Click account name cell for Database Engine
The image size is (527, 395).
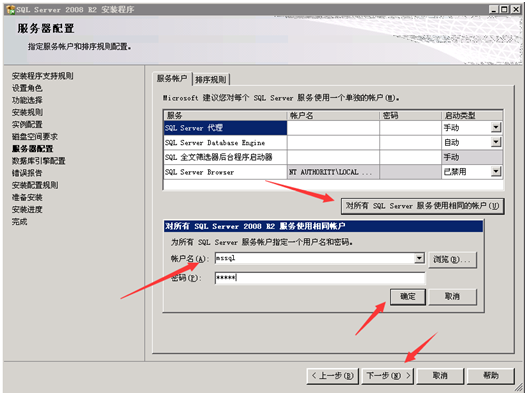[x=333, y=143]
